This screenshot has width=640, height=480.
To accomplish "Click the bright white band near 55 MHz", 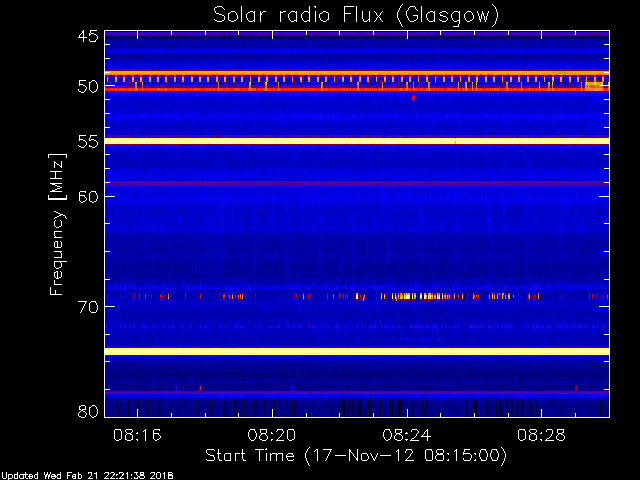I will [357, 141].
